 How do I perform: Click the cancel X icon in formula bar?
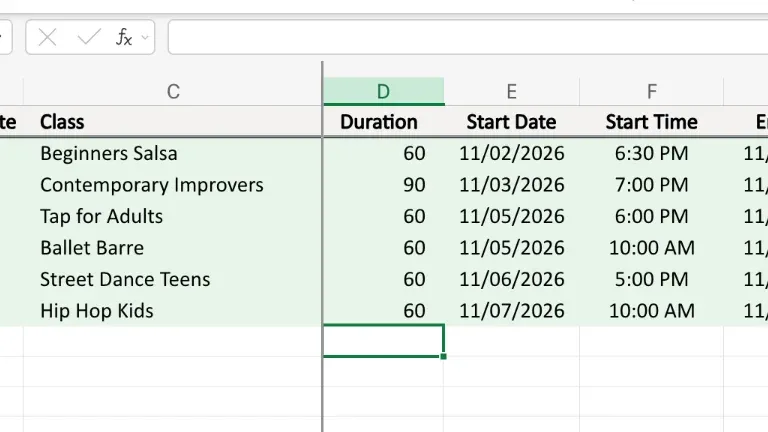[48, 37]
